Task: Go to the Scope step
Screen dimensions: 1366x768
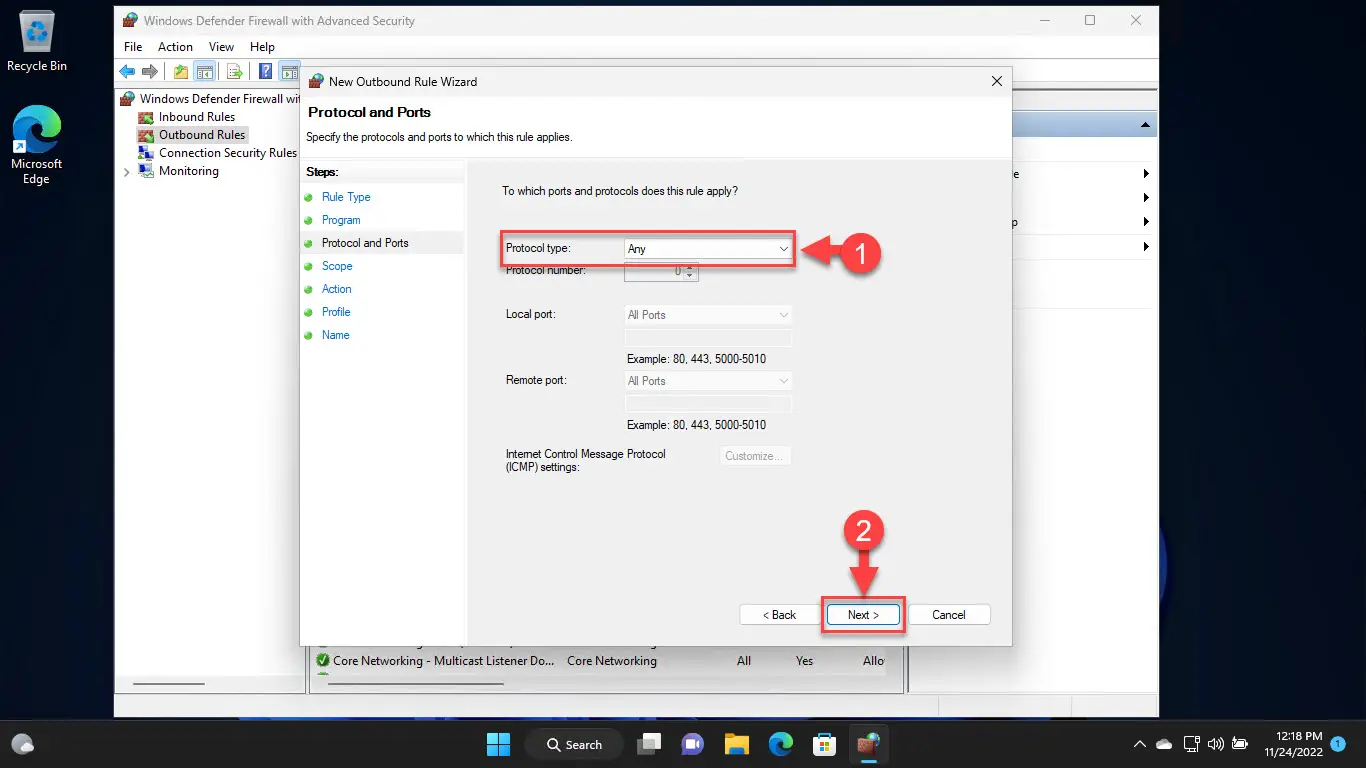Action: (x=337, y=266)
